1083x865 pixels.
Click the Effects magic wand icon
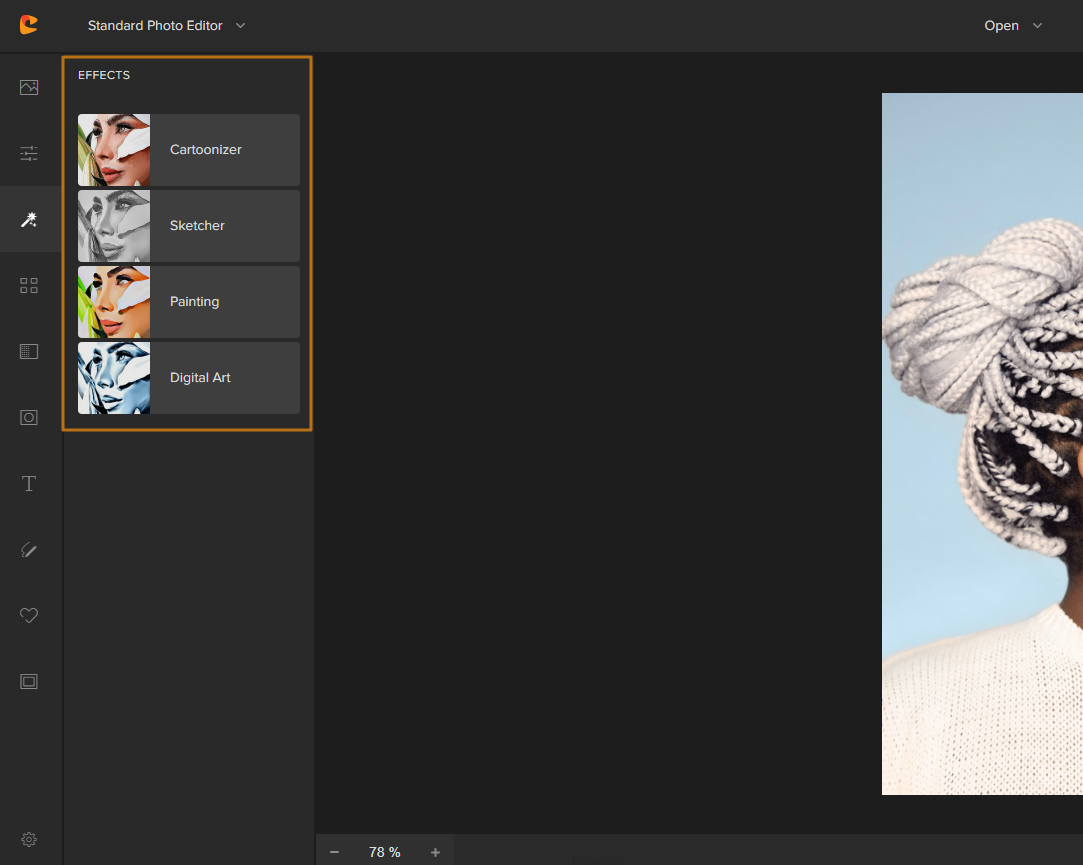(29, 219)
